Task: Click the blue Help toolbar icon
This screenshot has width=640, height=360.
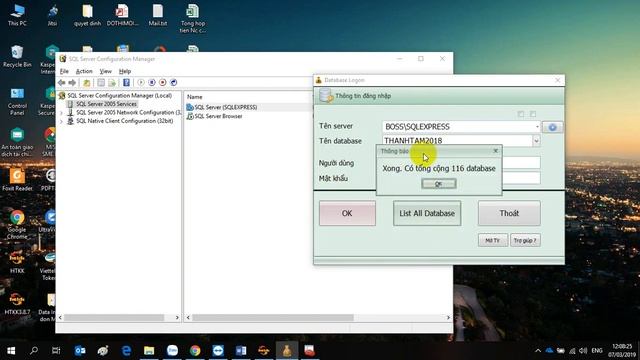Action: (126, 82)
